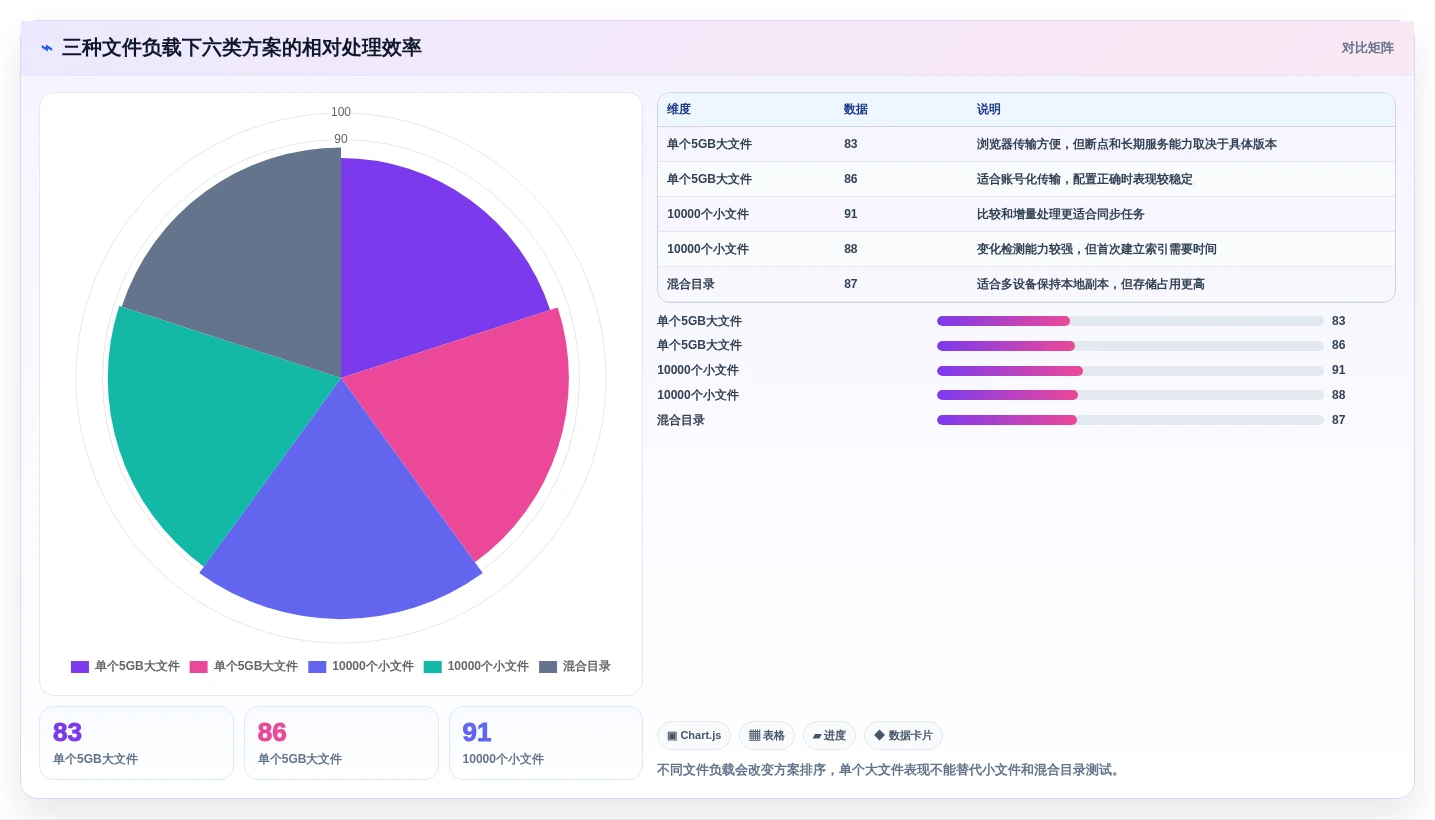Toggle the pink 单个5GB大文件 legend swatch

coord(199,667)
